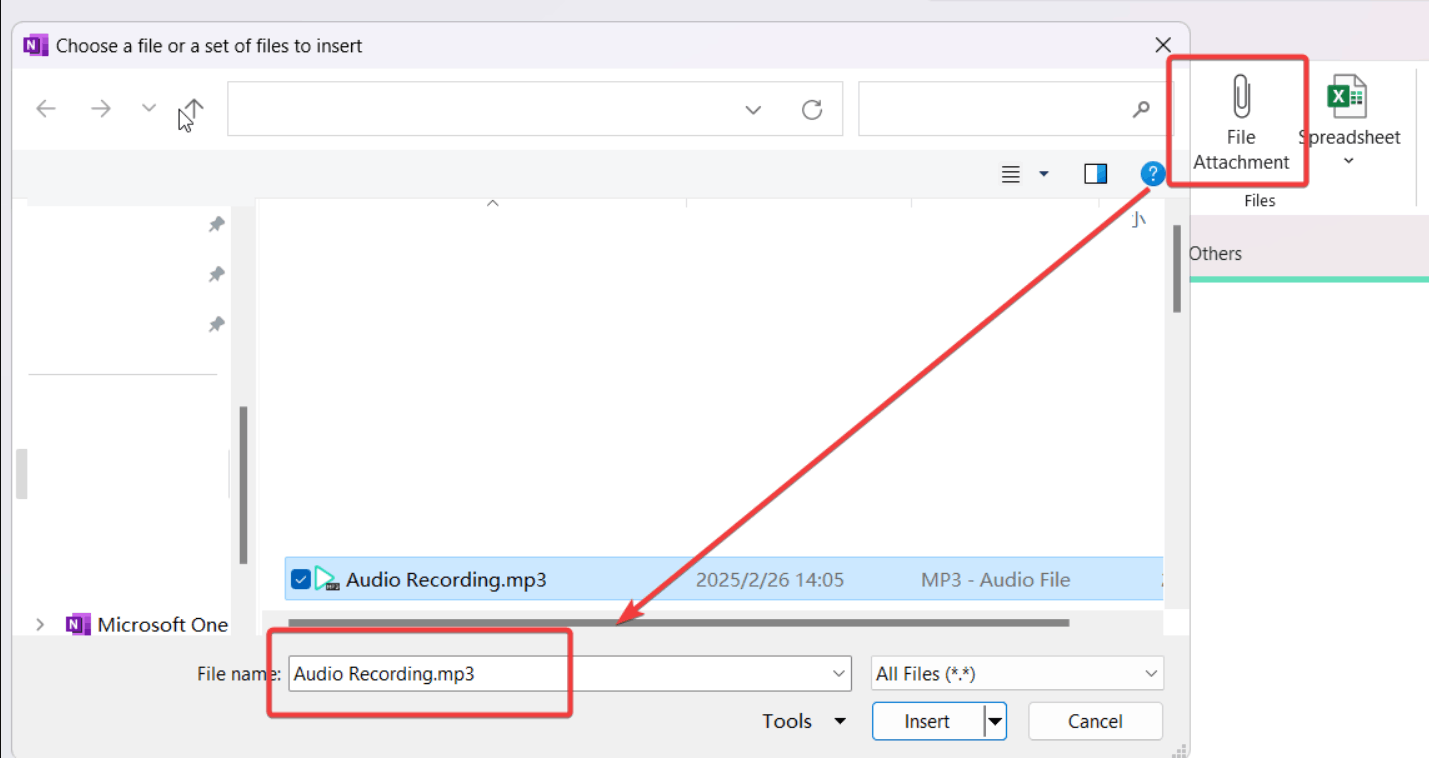Open the Insert button's split dropdown arrow
Viewport: 1429px width, 758px height.
click(x=994, y=721)
